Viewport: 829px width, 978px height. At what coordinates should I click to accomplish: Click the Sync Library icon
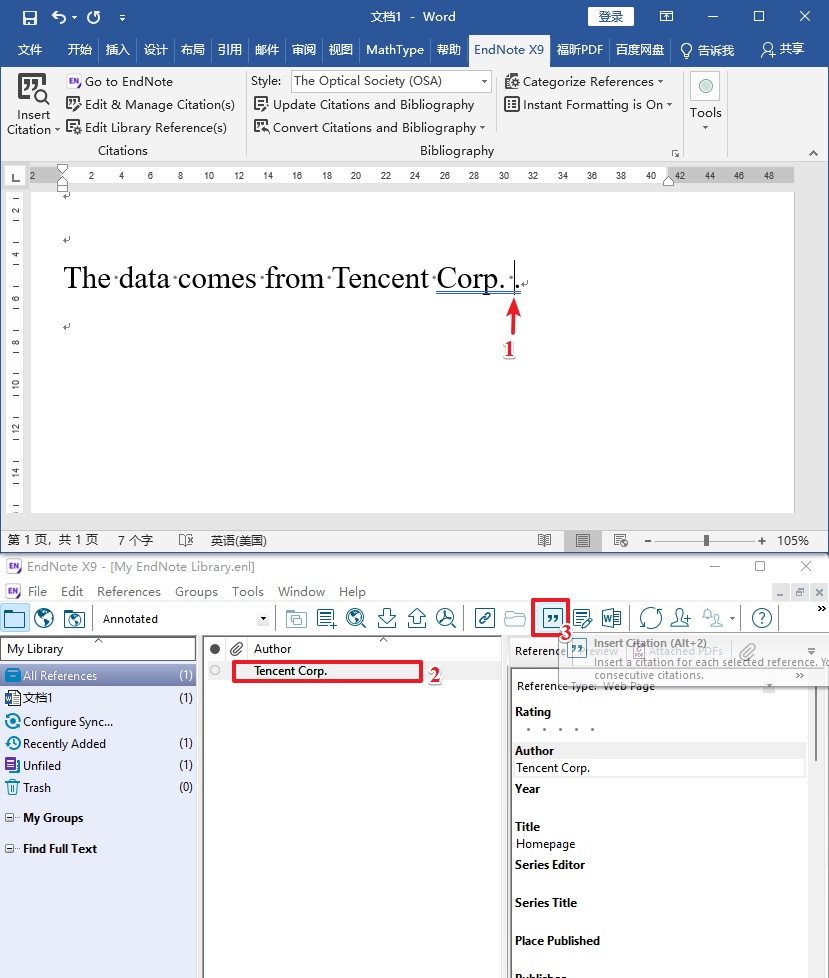[x=651, y=619]
